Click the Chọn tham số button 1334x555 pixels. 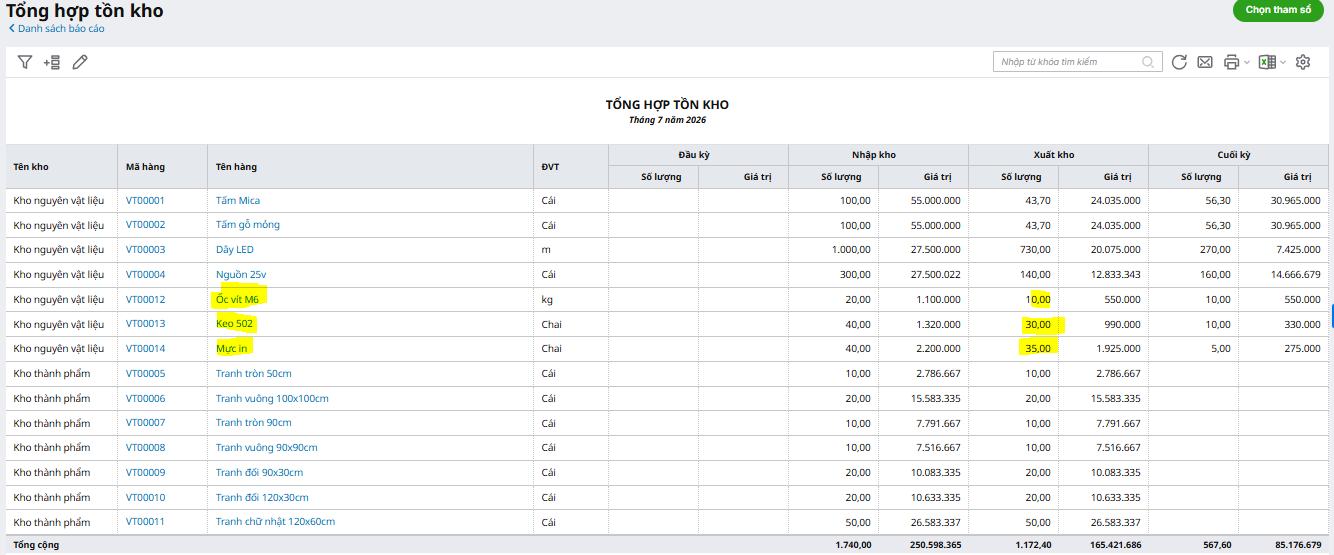point(1278,10)
